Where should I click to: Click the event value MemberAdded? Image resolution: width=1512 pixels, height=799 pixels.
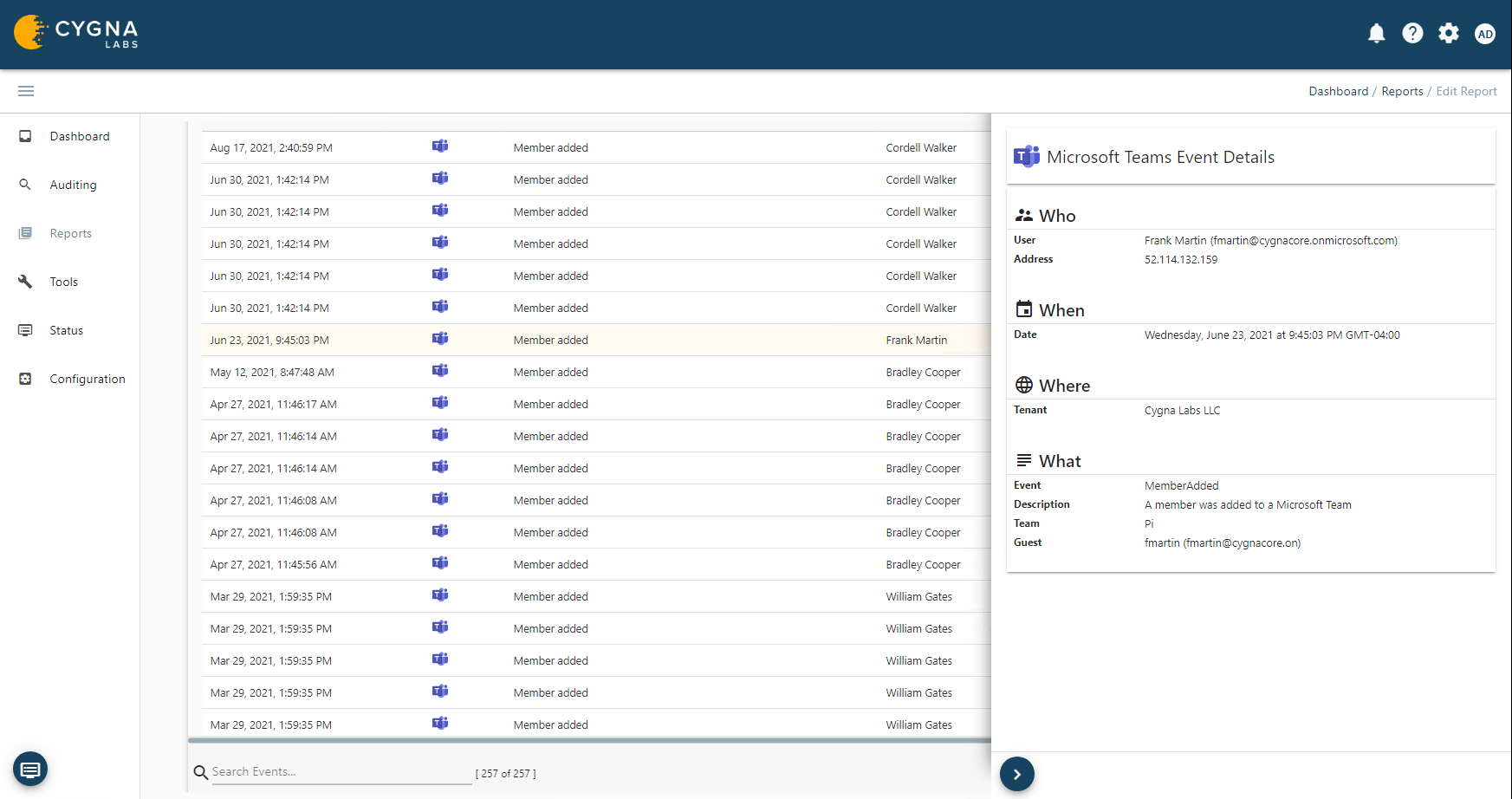click(1181, 485)
